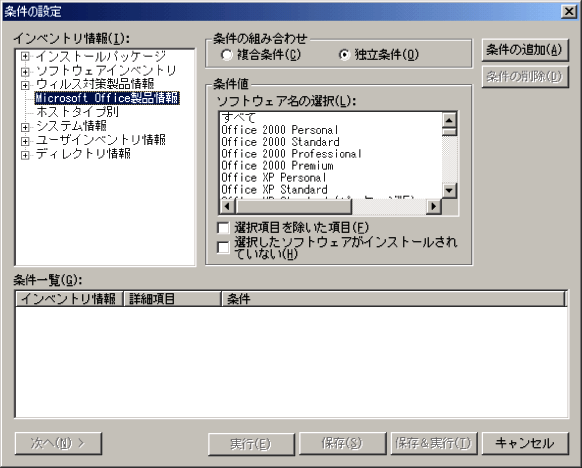This screenshot has width=582, height=468.
Task: Expand the ディレクトリ情報 tree node
Action: coord(25,155)
